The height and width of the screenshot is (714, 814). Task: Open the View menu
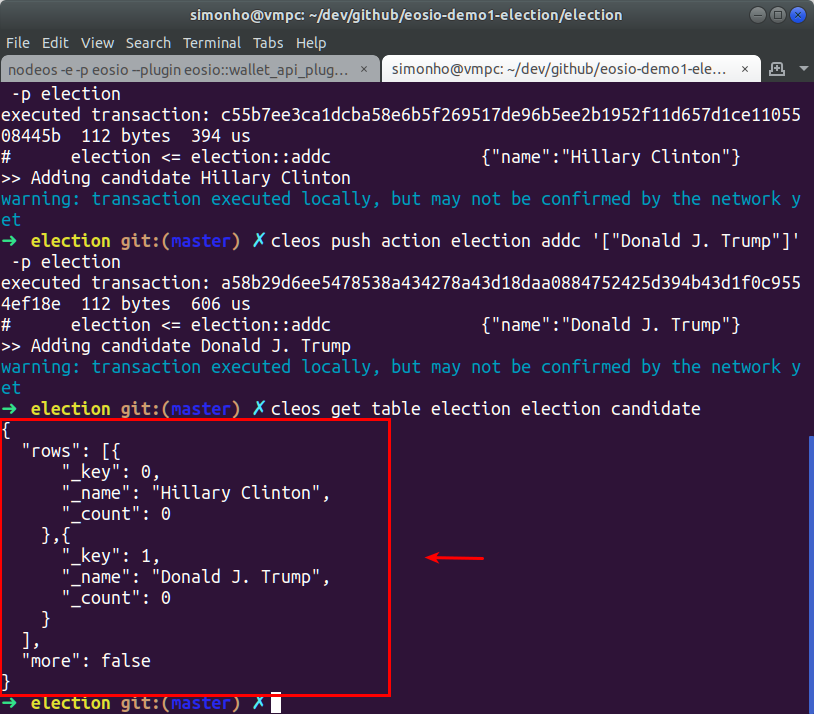(x=97, y=43)
